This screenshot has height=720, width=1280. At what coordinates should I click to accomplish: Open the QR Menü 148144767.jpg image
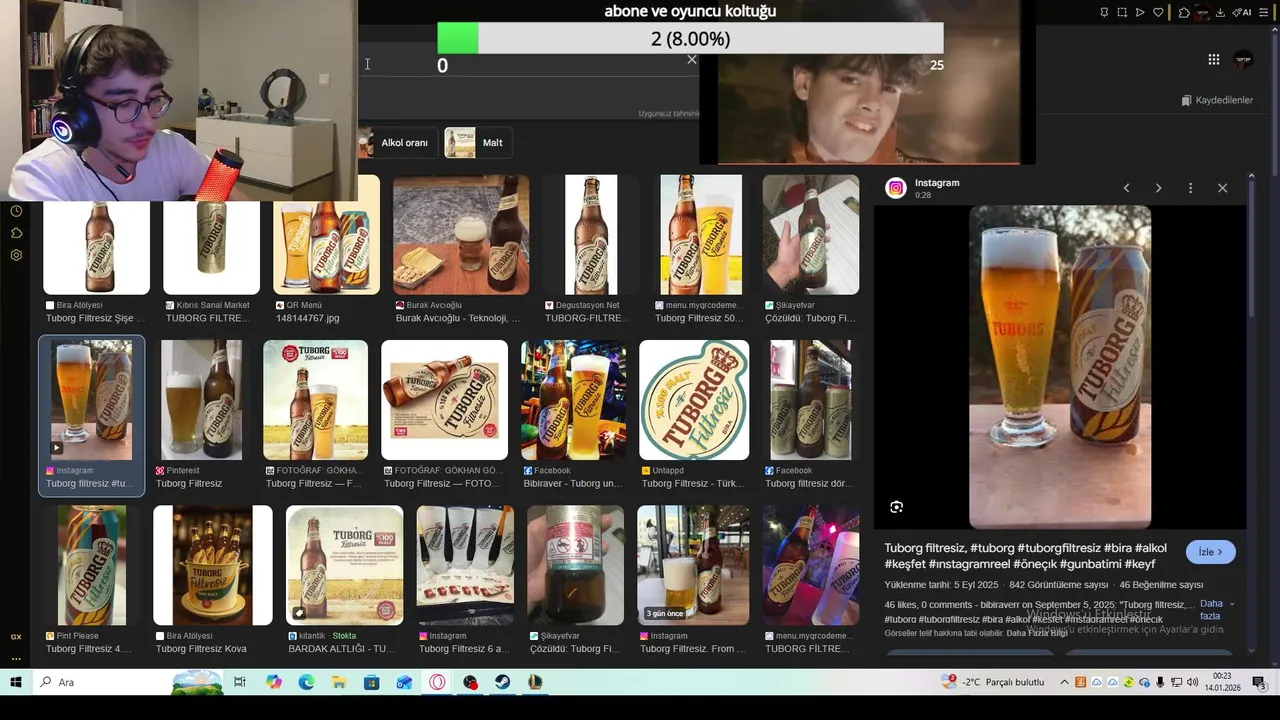pyautogui.click(x=327, y=235)
